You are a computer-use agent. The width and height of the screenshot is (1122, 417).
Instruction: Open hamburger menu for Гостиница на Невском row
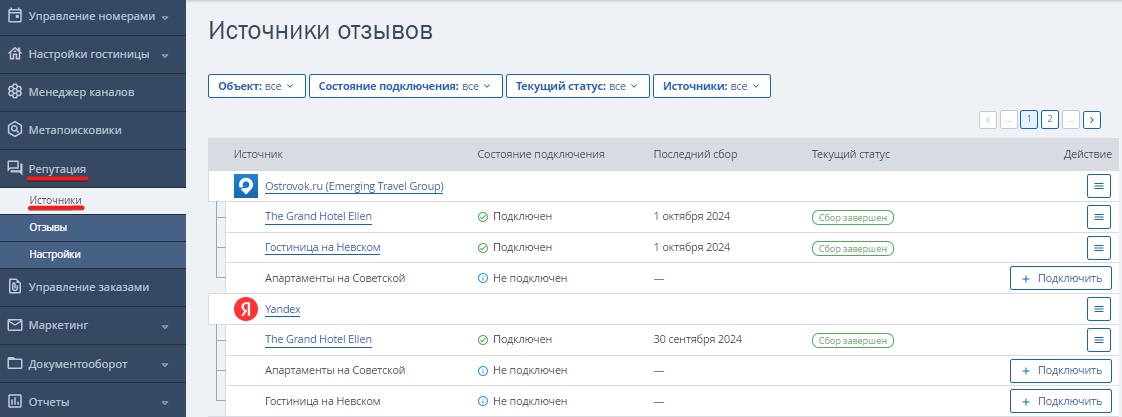coord(1098,247)
